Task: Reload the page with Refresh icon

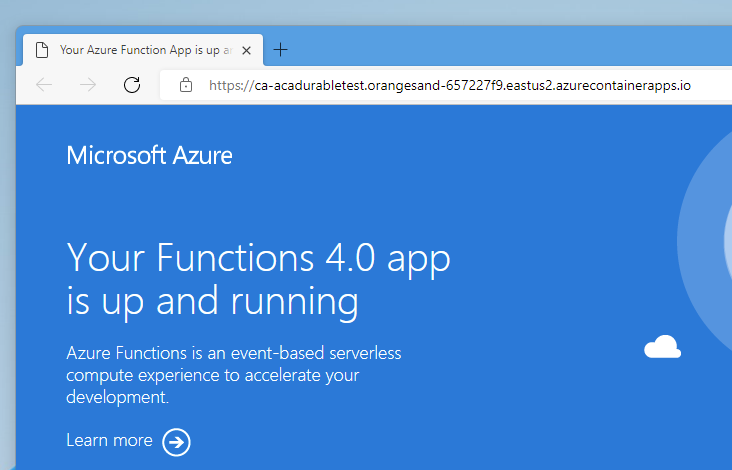Action: [x=132, y=85]
